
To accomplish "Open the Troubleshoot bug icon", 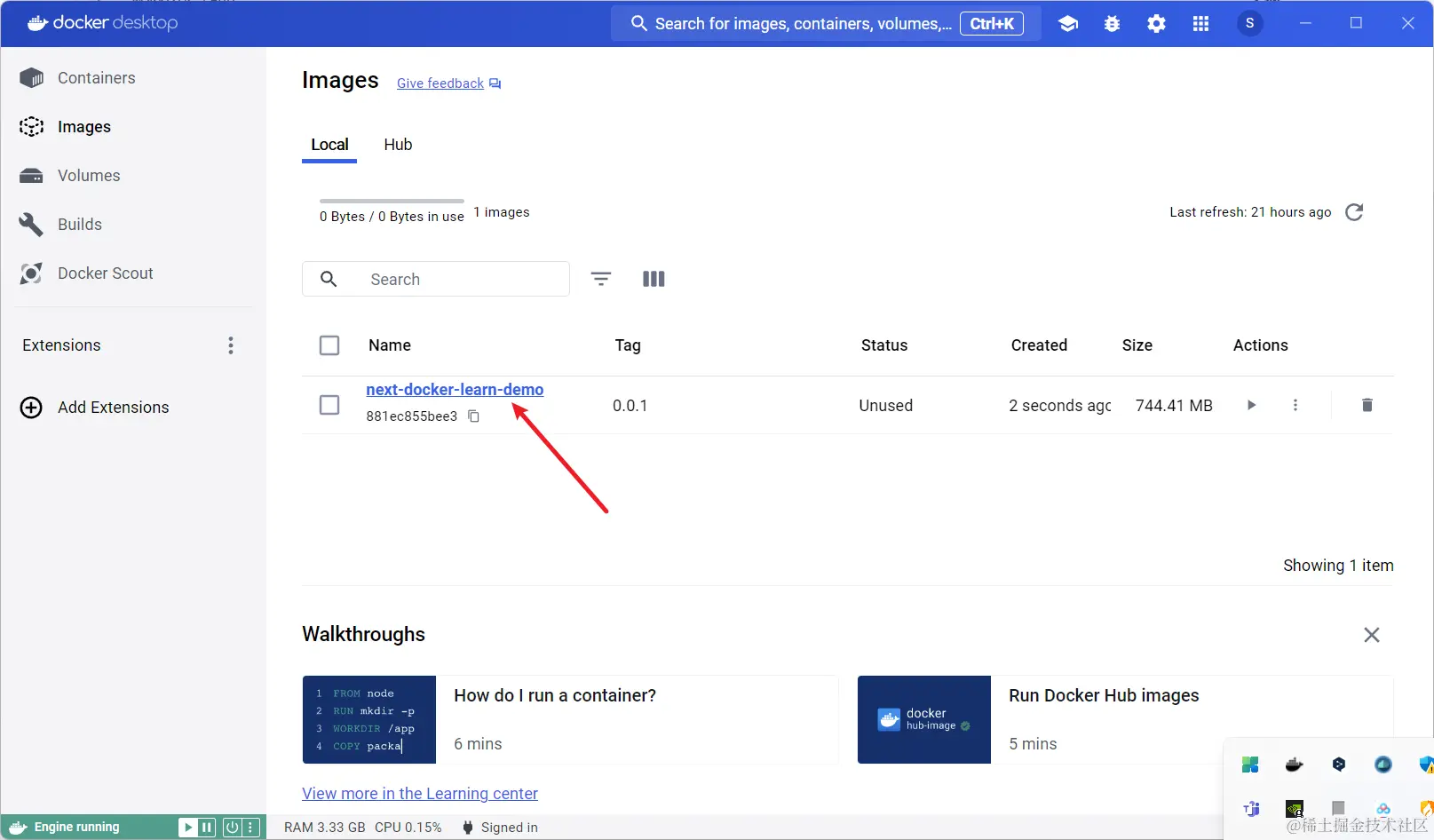I will pyautogui.click(x=1112, y=24).
